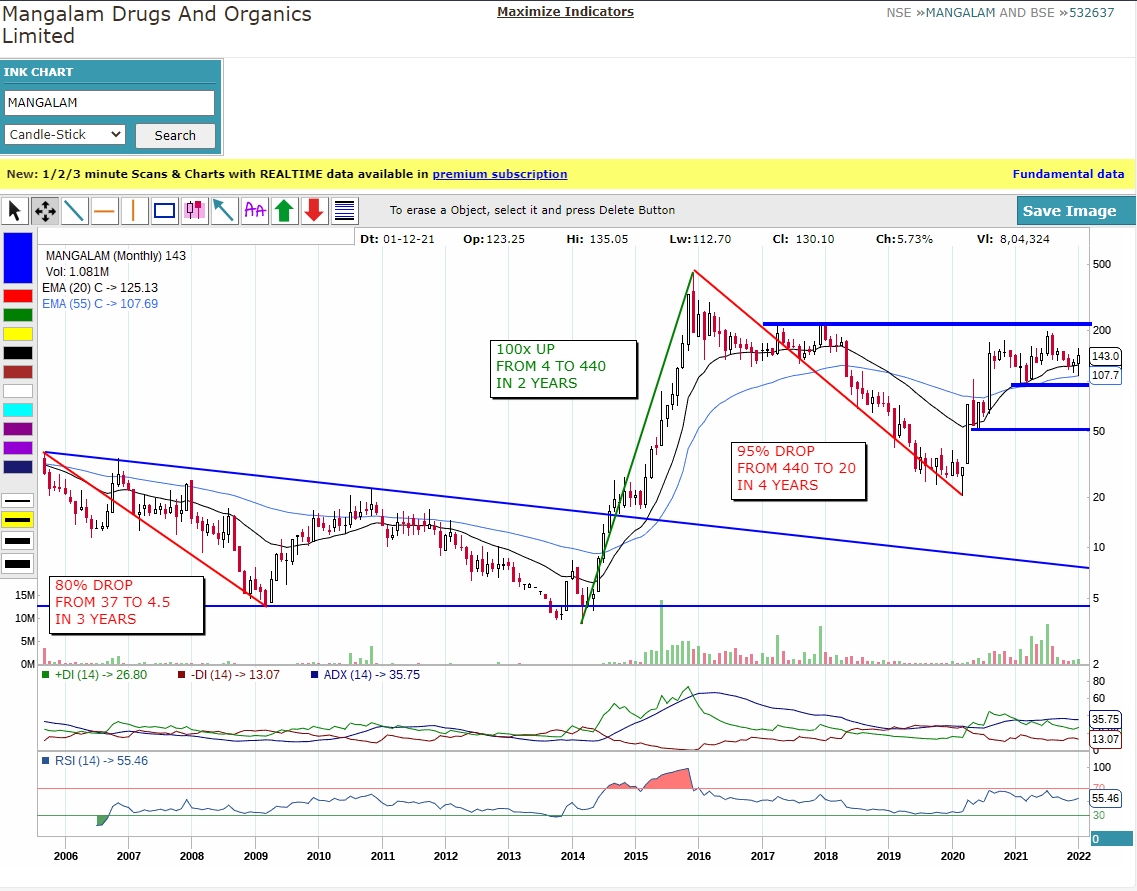Pick the red color swatch
1137x891 pixels.
pyautogui.click(x=18, y=296)
